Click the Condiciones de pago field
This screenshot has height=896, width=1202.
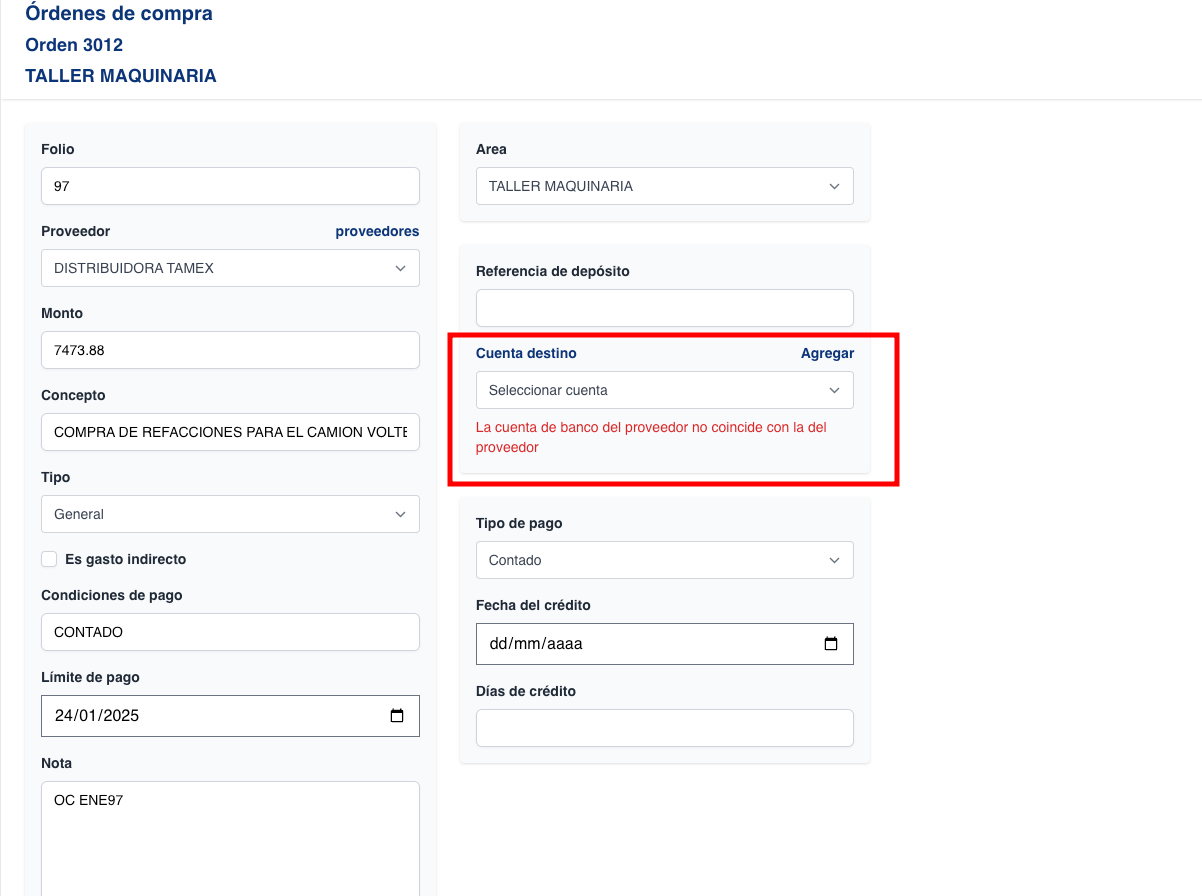tap(230, 632)
